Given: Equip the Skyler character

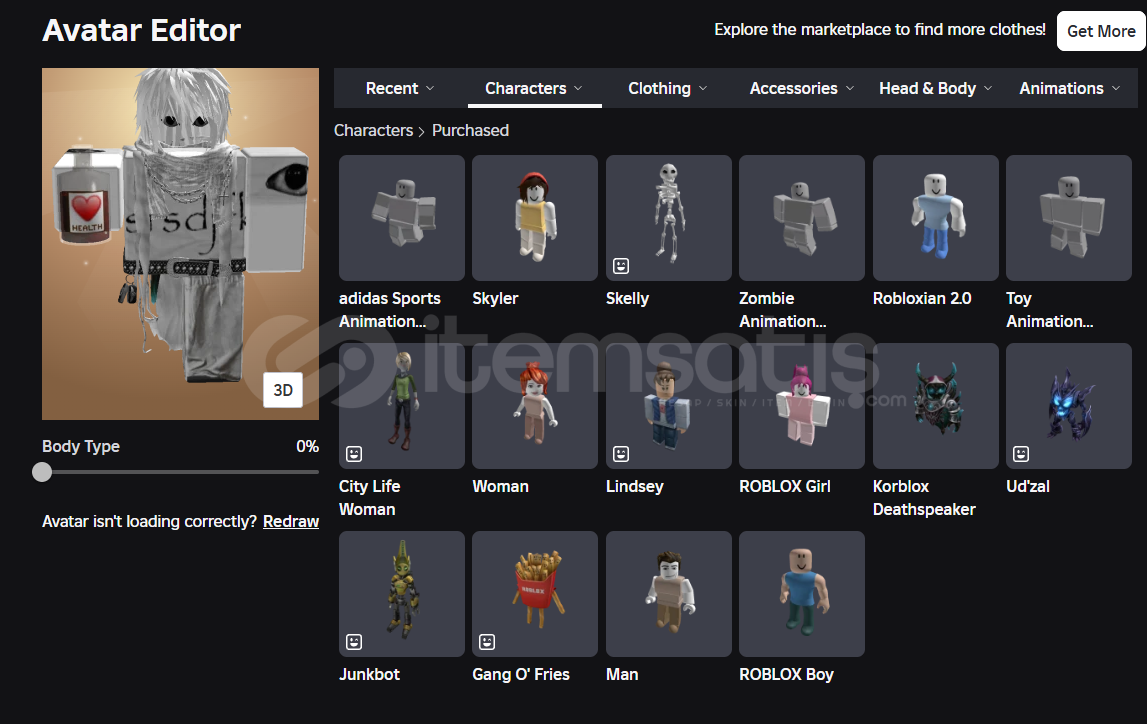Looking at the screenshot, I should [535, 218].
